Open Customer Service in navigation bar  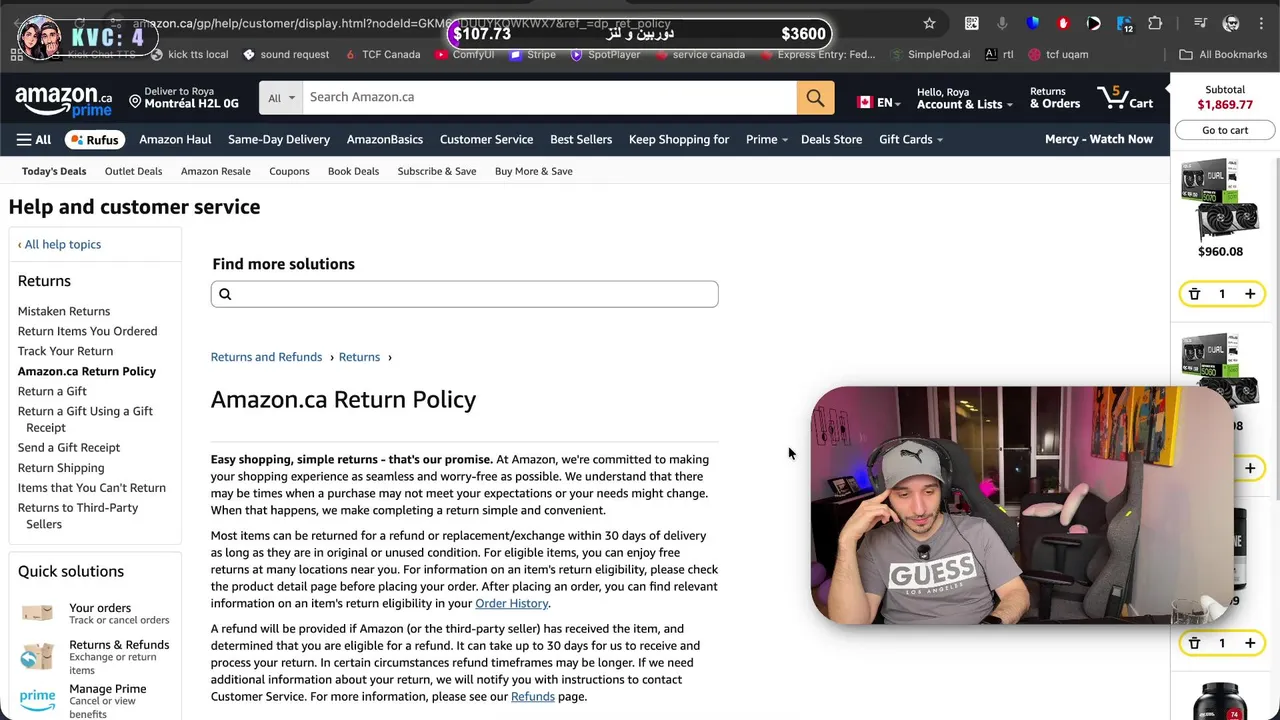click(486, 139)
